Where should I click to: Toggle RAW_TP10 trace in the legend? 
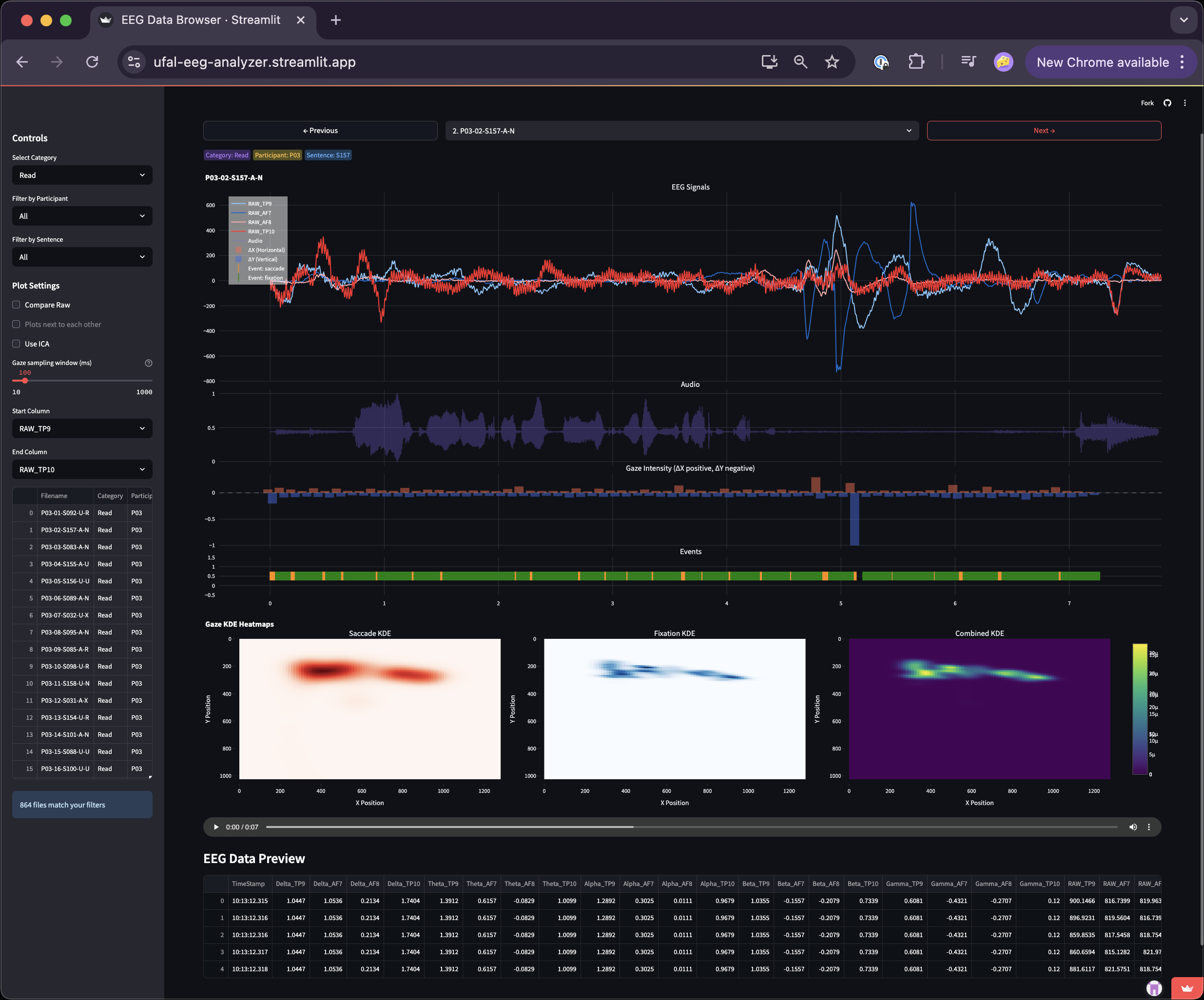pyautogui.click(x=253, y=231)
